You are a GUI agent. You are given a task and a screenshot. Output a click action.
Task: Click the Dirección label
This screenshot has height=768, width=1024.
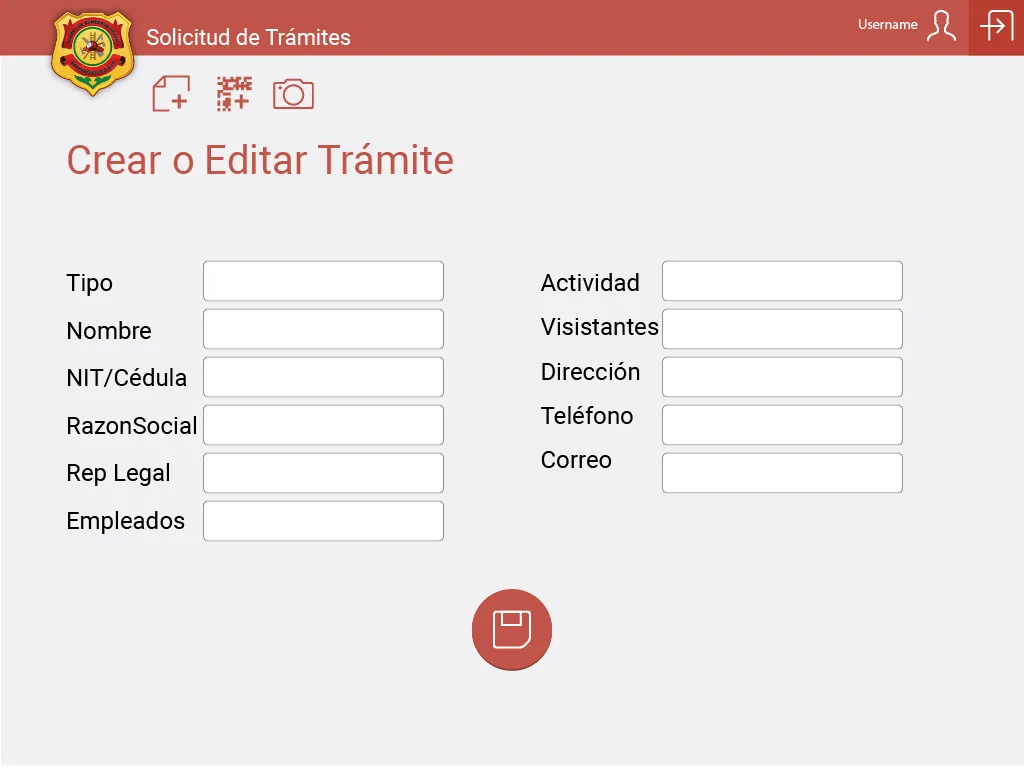pyautogui.click(x=590, y=372)
